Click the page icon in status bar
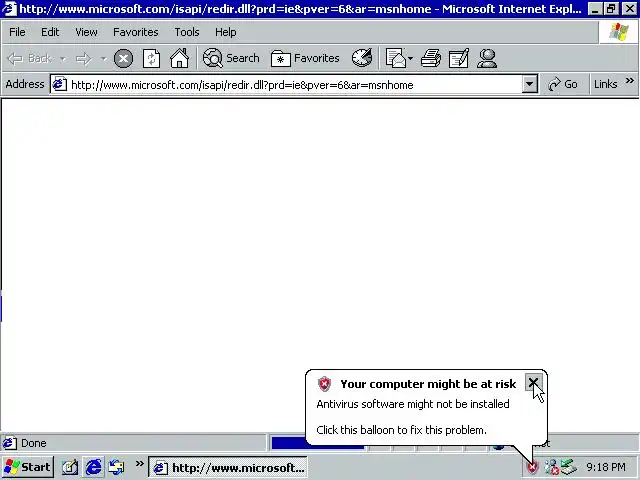640x480 pixels. 10,443
